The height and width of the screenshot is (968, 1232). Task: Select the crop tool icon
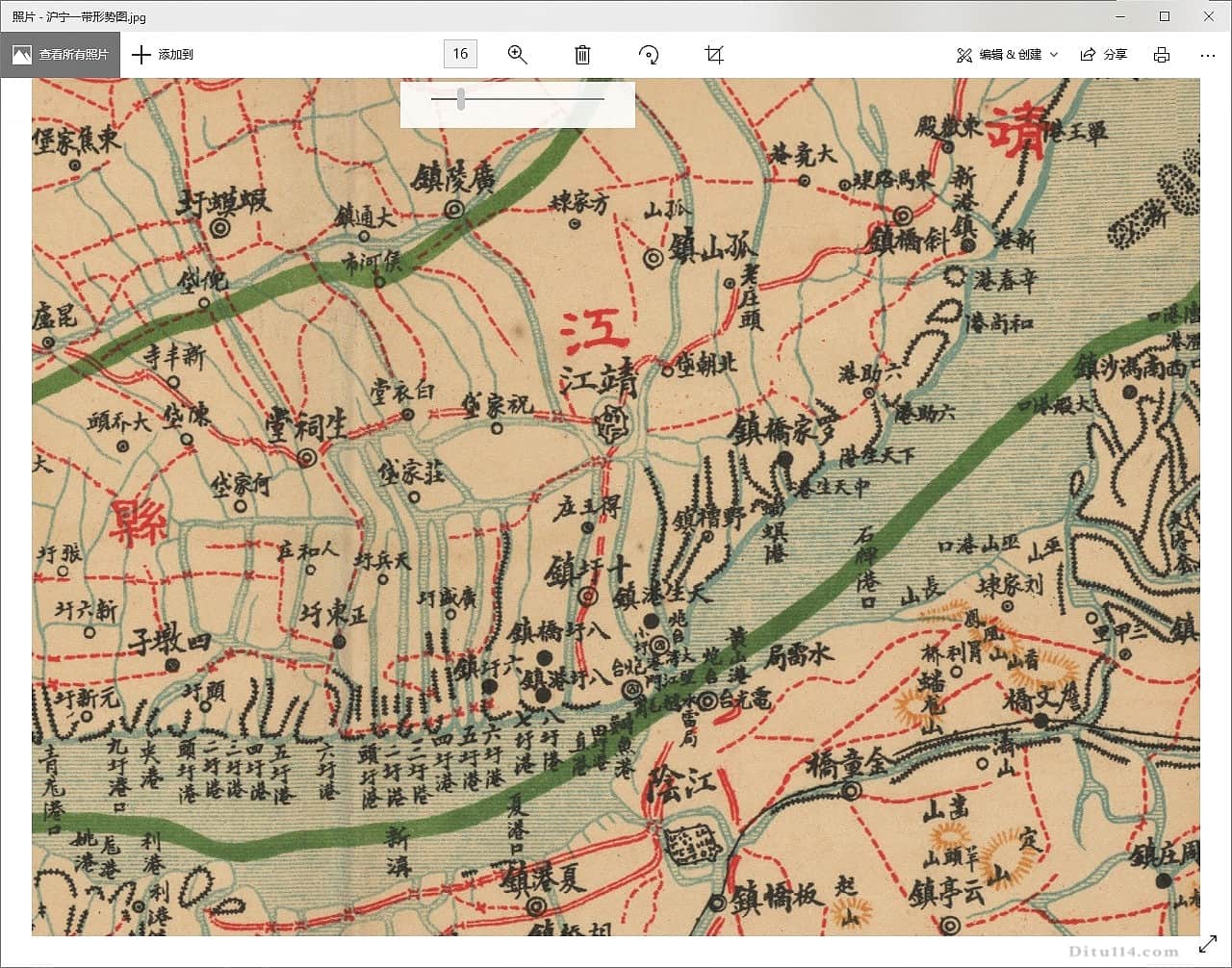pyautogui.click(x=714, y=55)
